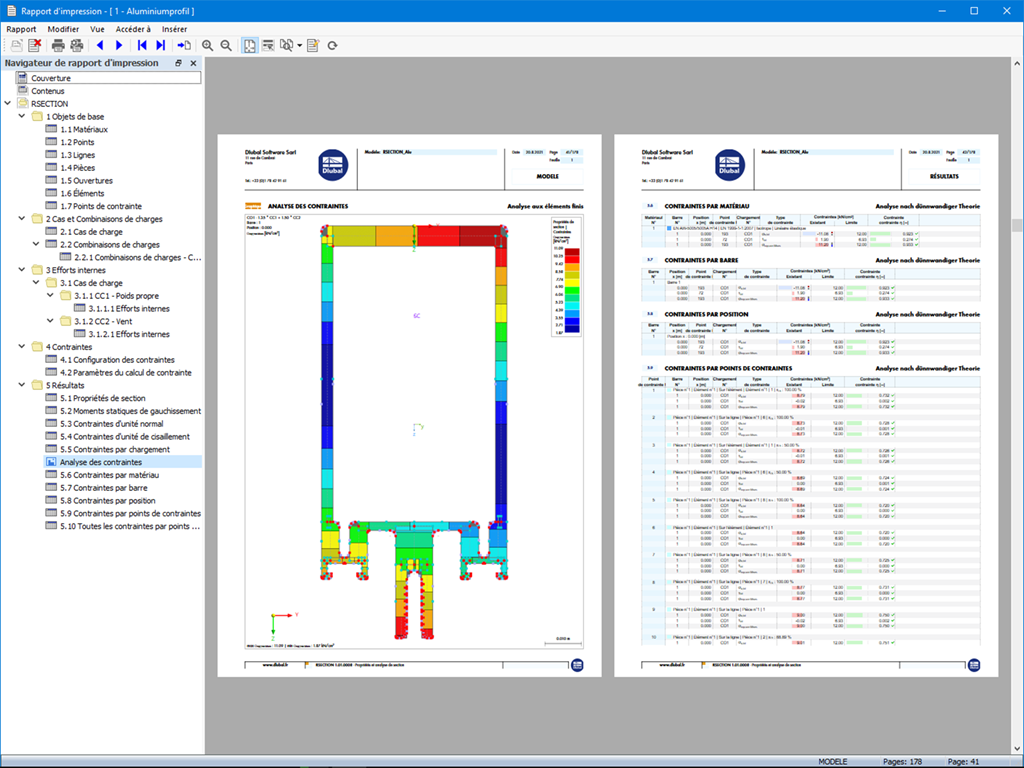This screenshot has width=1024, height=768.
Task: Collapse the 4 Contraintes node
Action: (22, 347)
